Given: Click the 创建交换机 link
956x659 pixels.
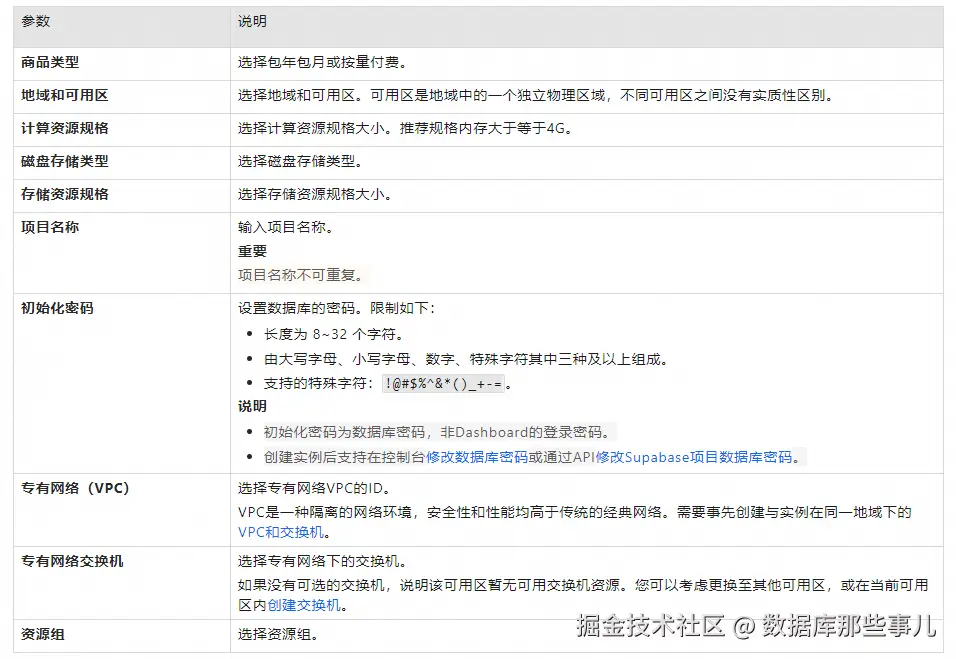Looking at the screenshot, I should point(304,605).
